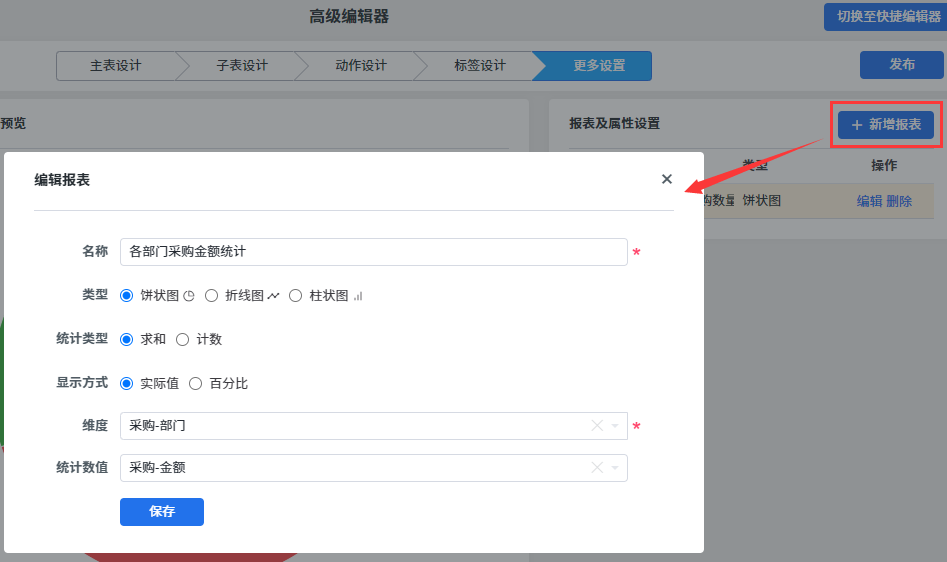Choose 求和 as the statistic type
947x562 pixels.
126,339
